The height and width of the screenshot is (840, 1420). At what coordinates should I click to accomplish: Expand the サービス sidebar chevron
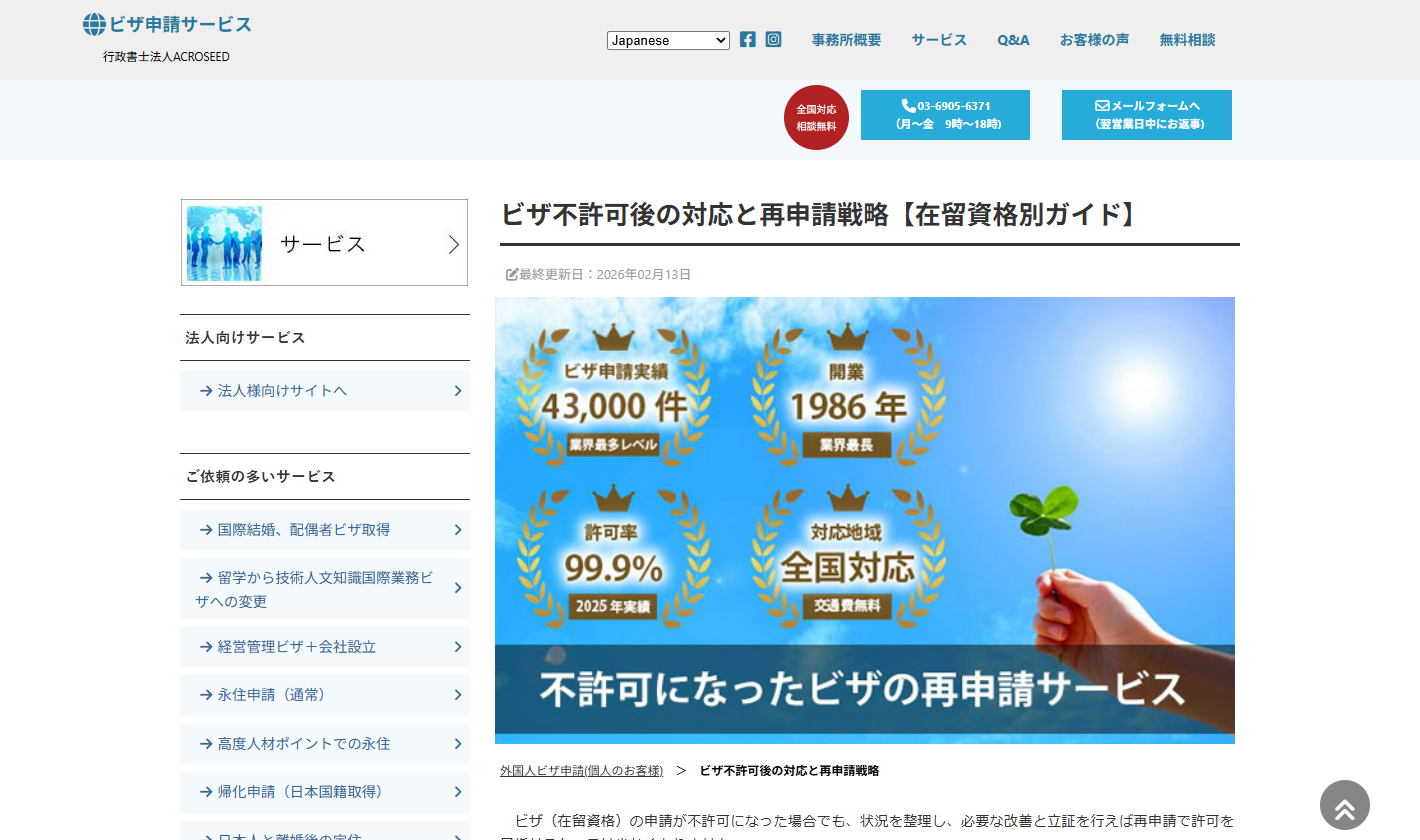(452, 242)
